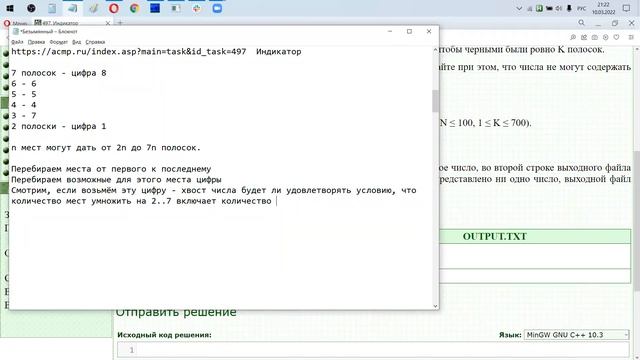Screen dimensions: 640x360
Task: Click the OUTPUT.TXT table header
Action: click(x=495, y=236)
